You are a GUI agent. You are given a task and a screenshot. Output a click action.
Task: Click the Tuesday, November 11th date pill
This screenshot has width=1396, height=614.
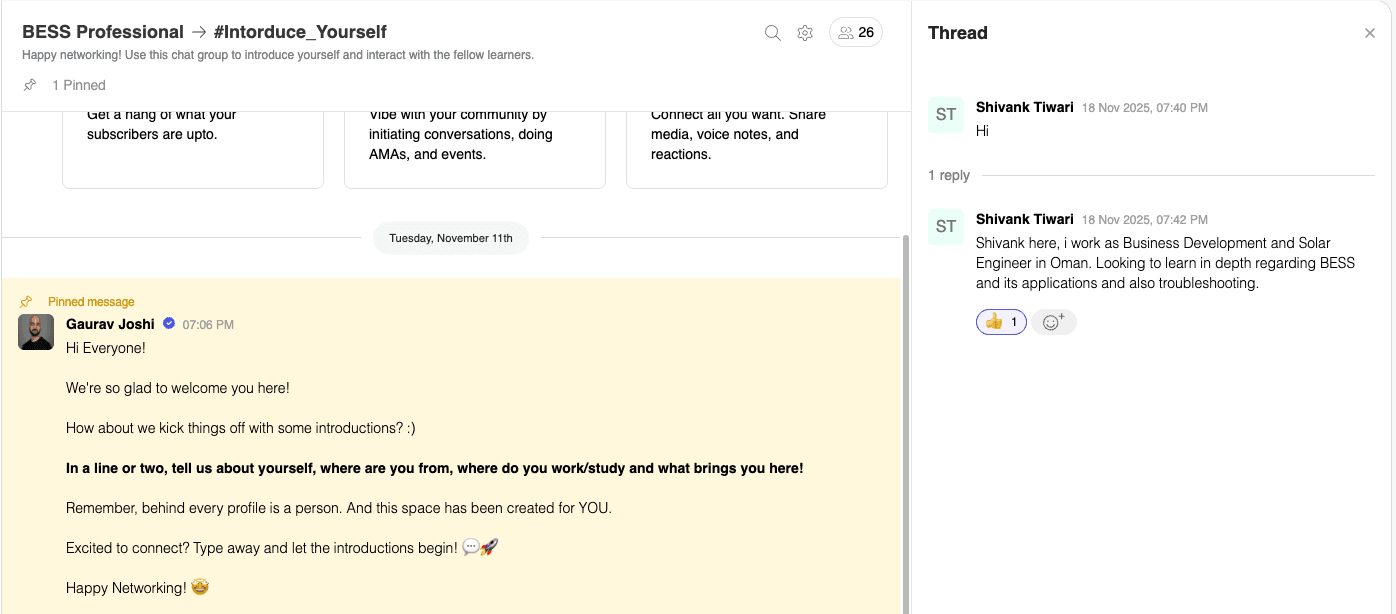click(451, 238)
